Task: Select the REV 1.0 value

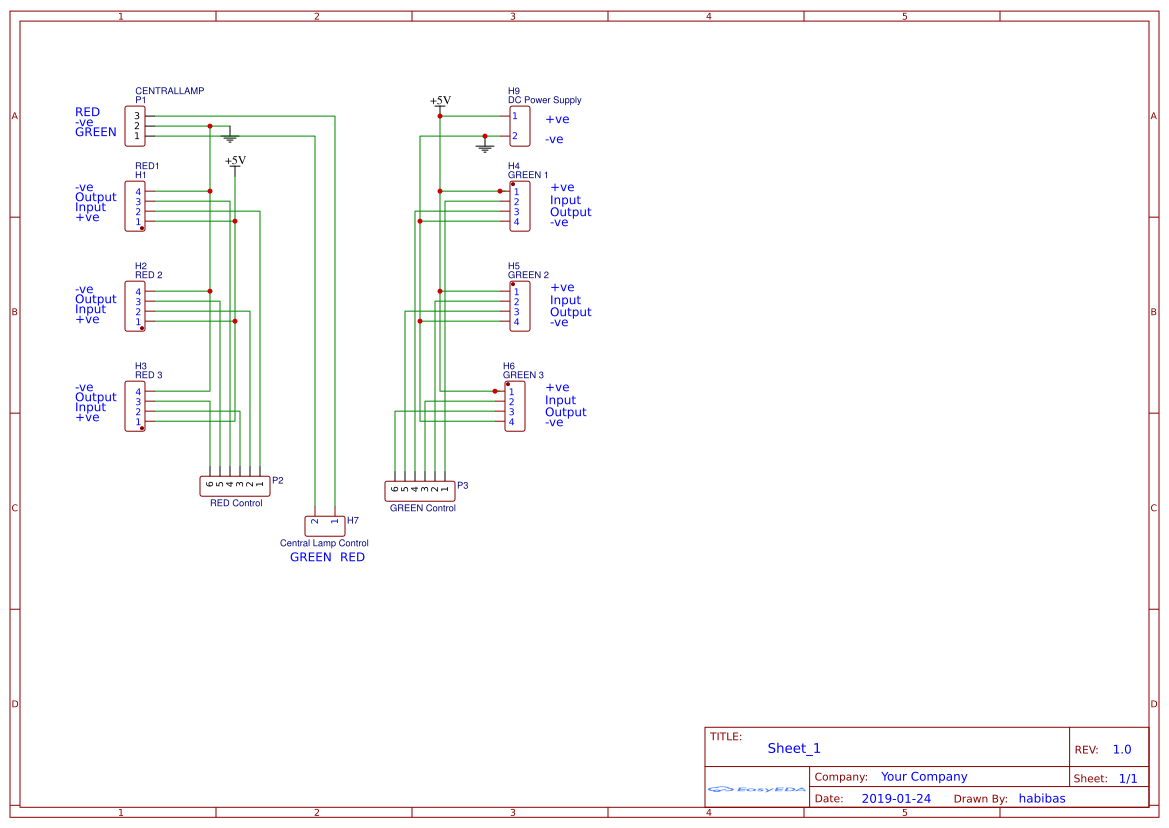Action: pos(1122,749)
